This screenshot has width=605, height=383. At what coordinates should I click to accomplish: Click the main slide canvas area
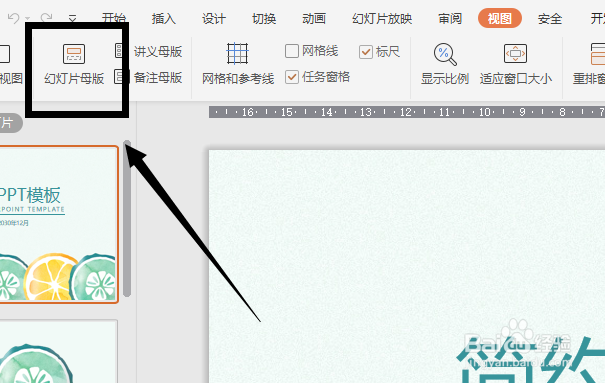[407, 266]
